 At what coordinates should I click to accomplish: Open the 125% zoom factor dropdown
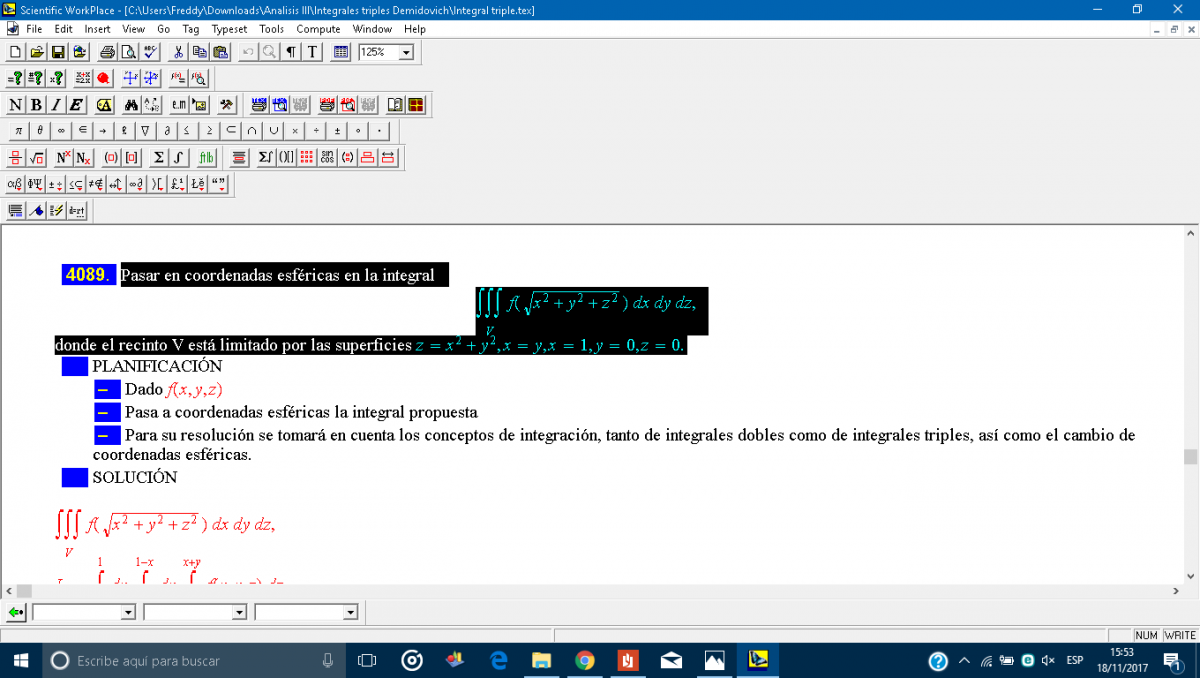(405, 52)
